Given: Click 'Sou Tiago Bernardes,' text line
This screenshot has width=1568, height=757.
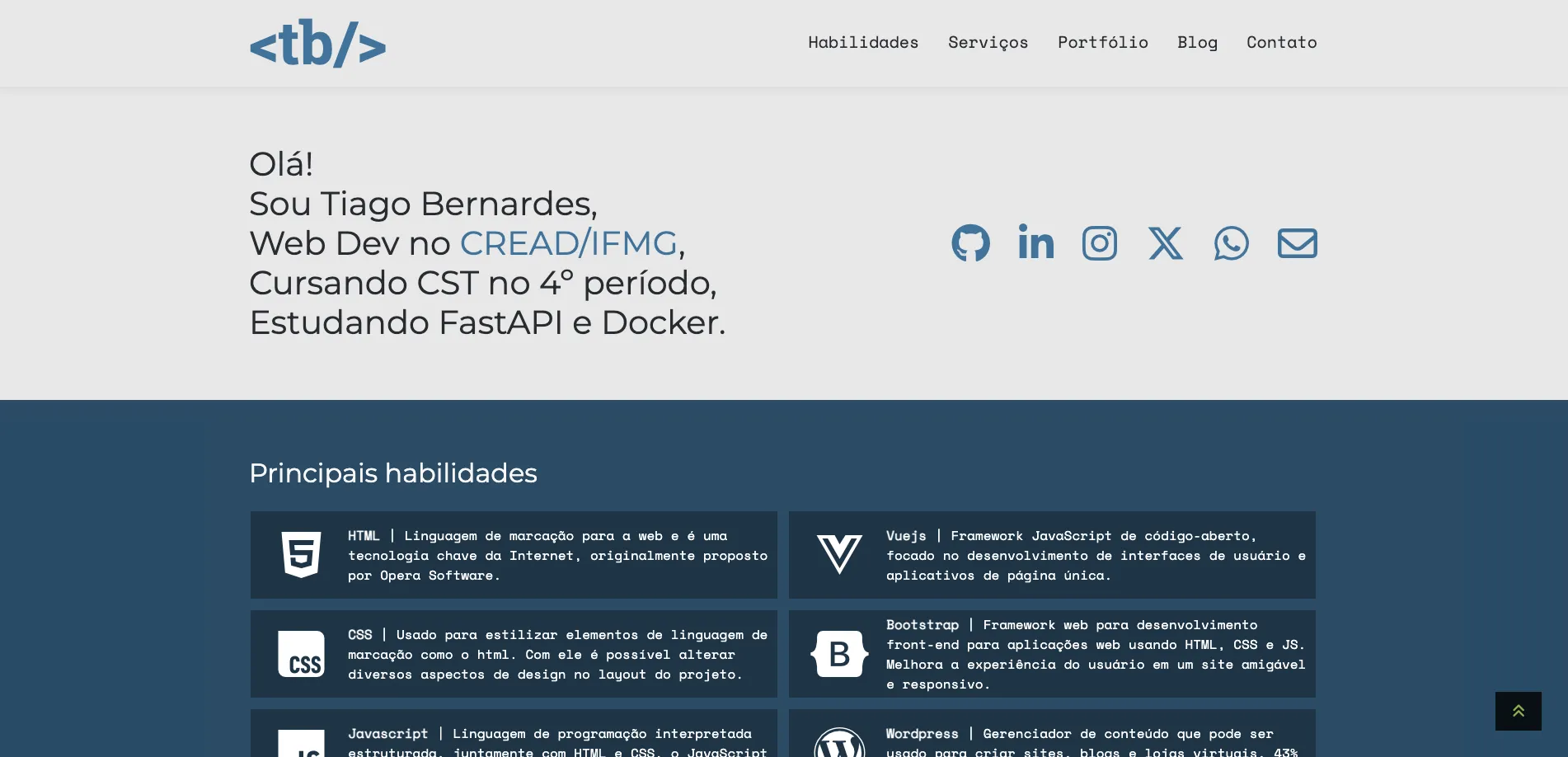Looking at the screenshot, I should (x=423, y=204).
